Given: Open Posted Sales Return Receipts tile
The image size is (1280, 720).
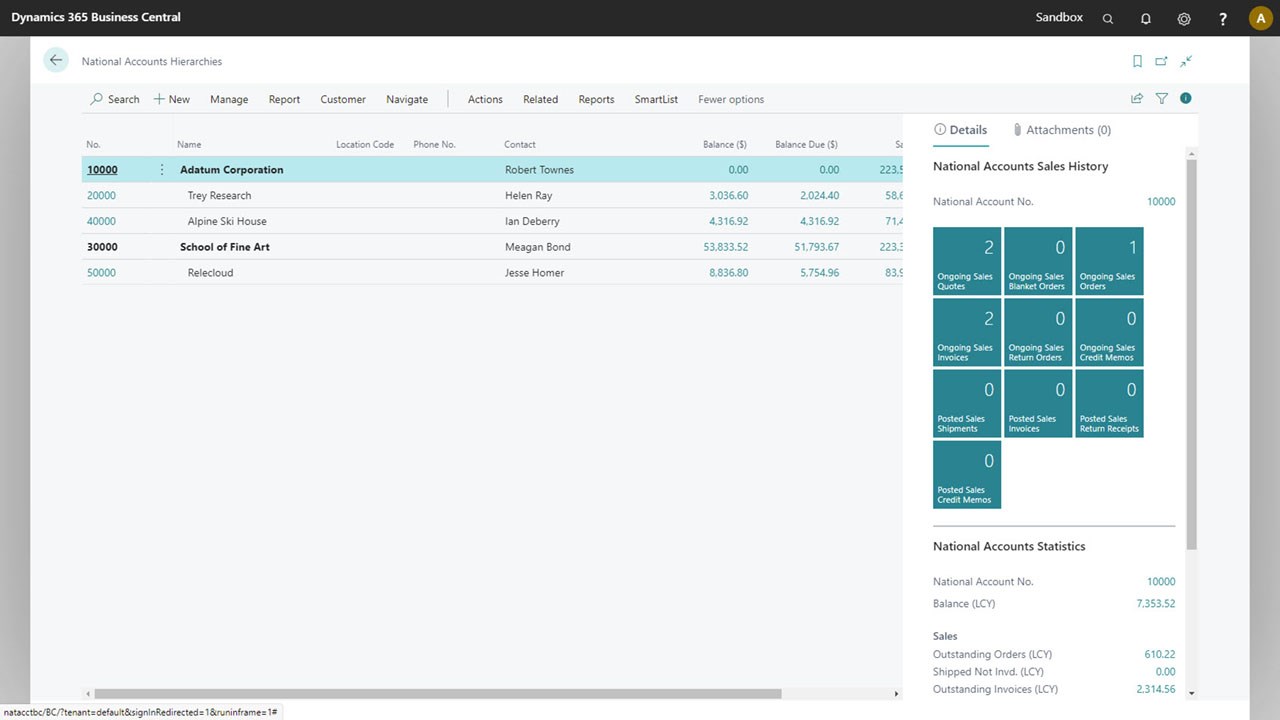Looking at the screenshot, I should click(1109, 403).
